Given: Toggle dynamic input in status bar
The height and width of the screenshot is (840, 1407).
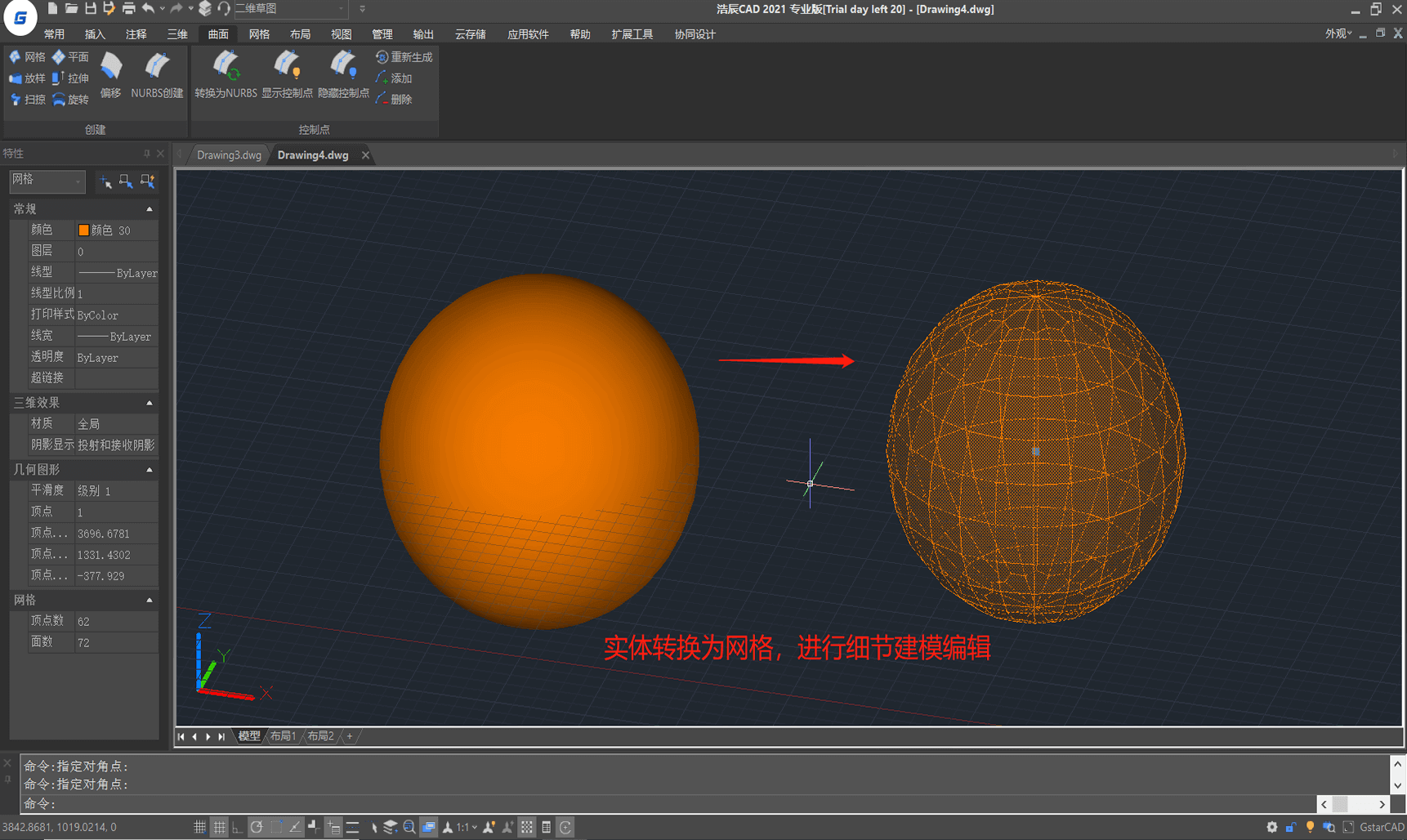Looking at the screenshot, I should 333,827.
